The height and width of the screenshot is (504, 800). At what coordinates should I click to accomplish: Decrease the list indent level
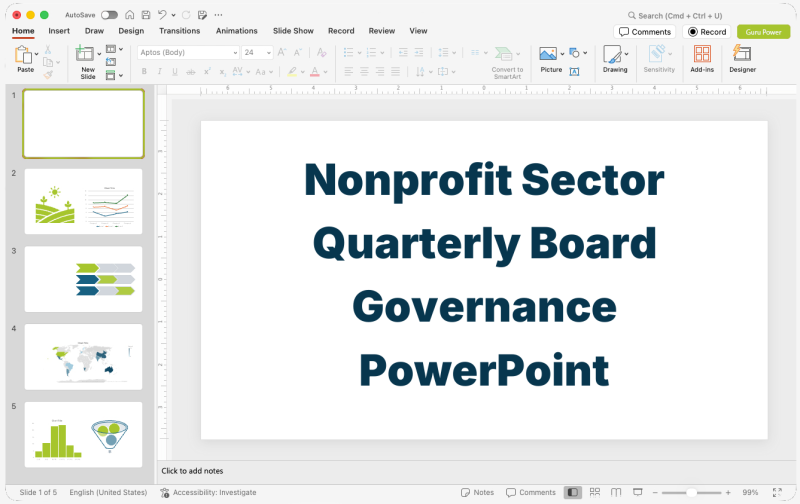tap(403, 52)
